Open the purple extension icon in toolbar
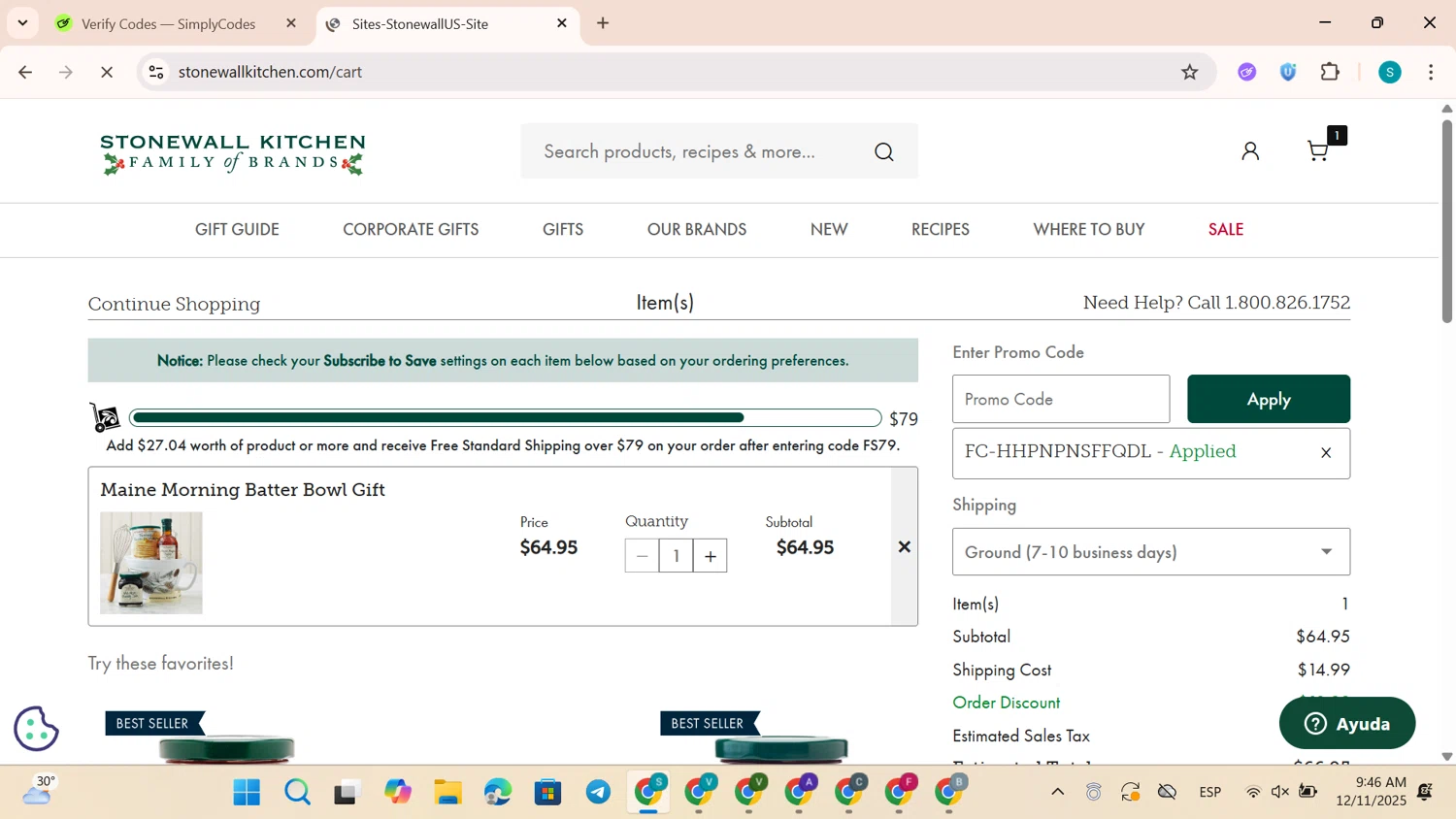This screenshot has width=1456, height=819. click(x=1247, y=72)
